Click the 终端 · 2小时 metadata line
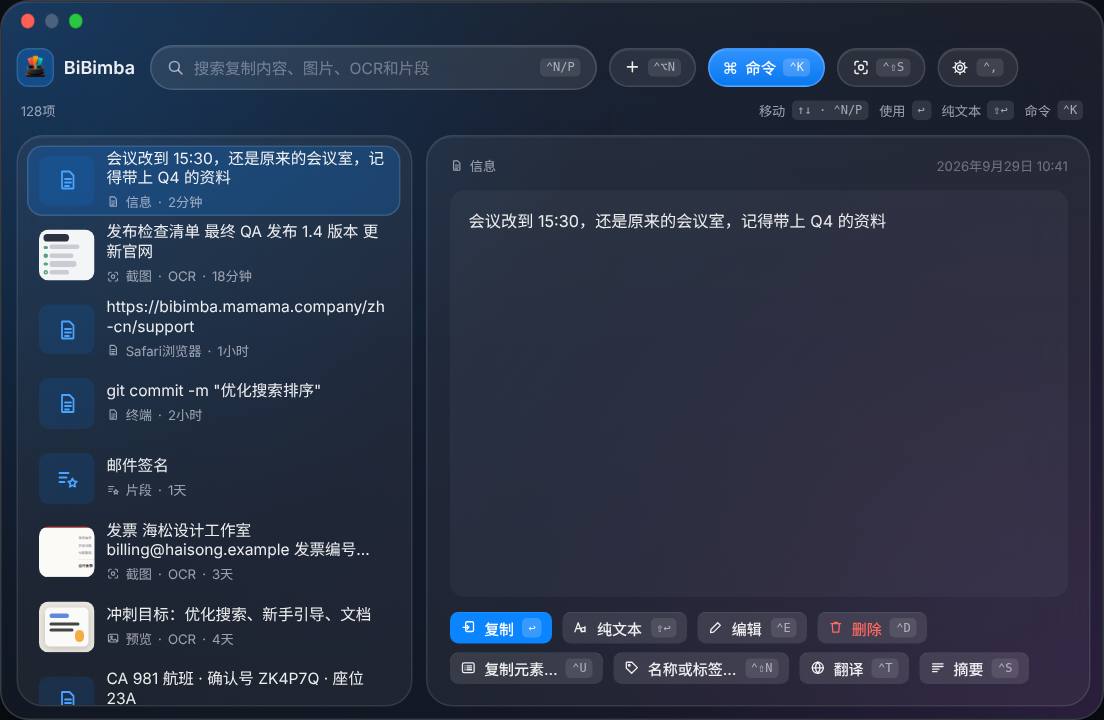This screenshot has width=1104, height=720. pyautogui.click(x=155, y=415)
